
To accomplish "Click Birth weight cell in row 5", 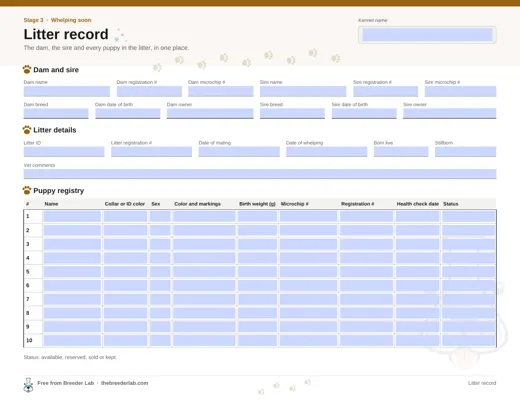I will pyautogui.click(x=257, y=272).
